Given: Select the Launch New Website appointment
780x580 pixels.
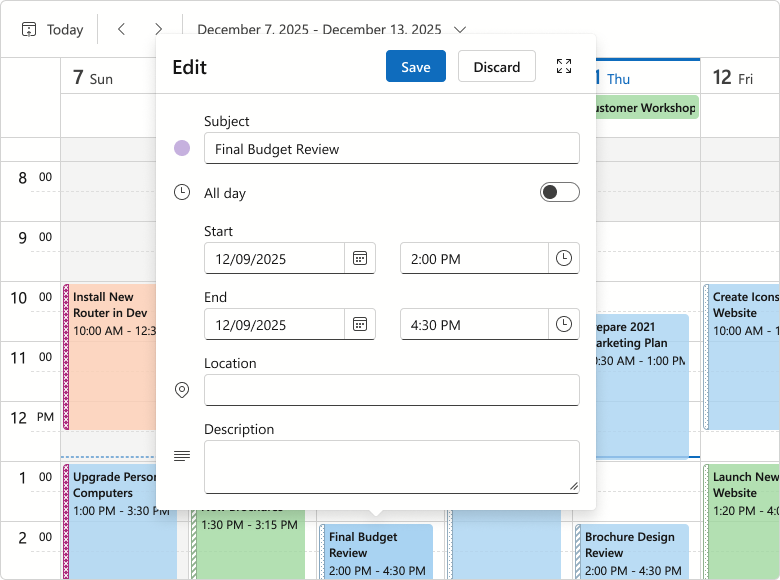Looking at the screenshot, I should [741, 522].
